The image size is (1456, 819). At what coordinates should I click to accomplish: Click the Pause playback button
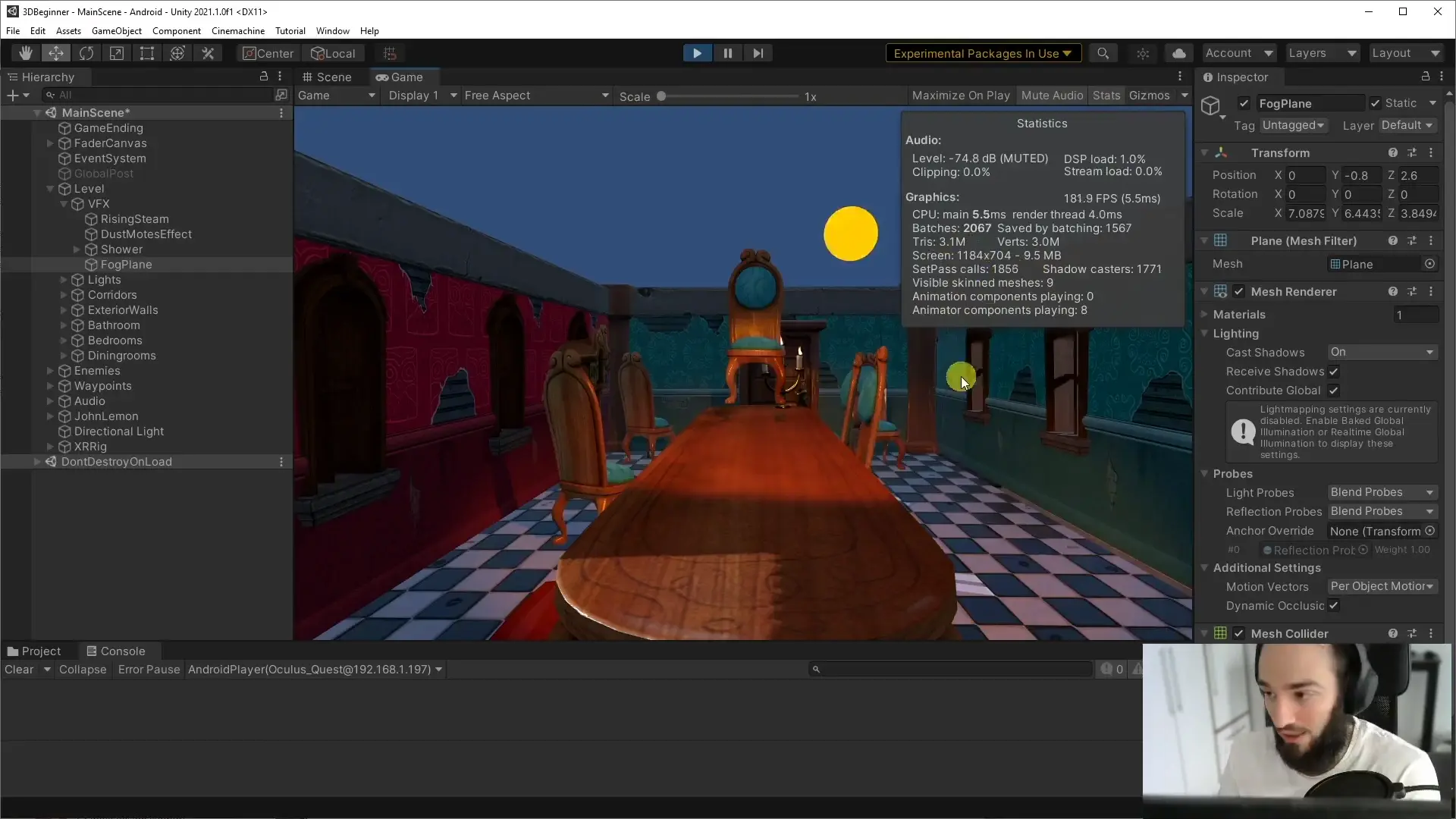coord(727,53)
